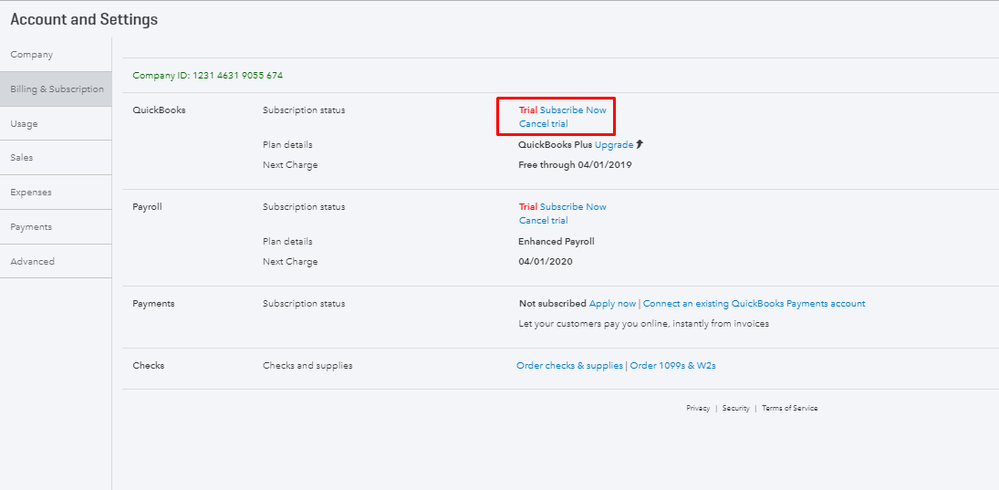
Task: Switch to the Usage tab
Action: tap(24, 124)
